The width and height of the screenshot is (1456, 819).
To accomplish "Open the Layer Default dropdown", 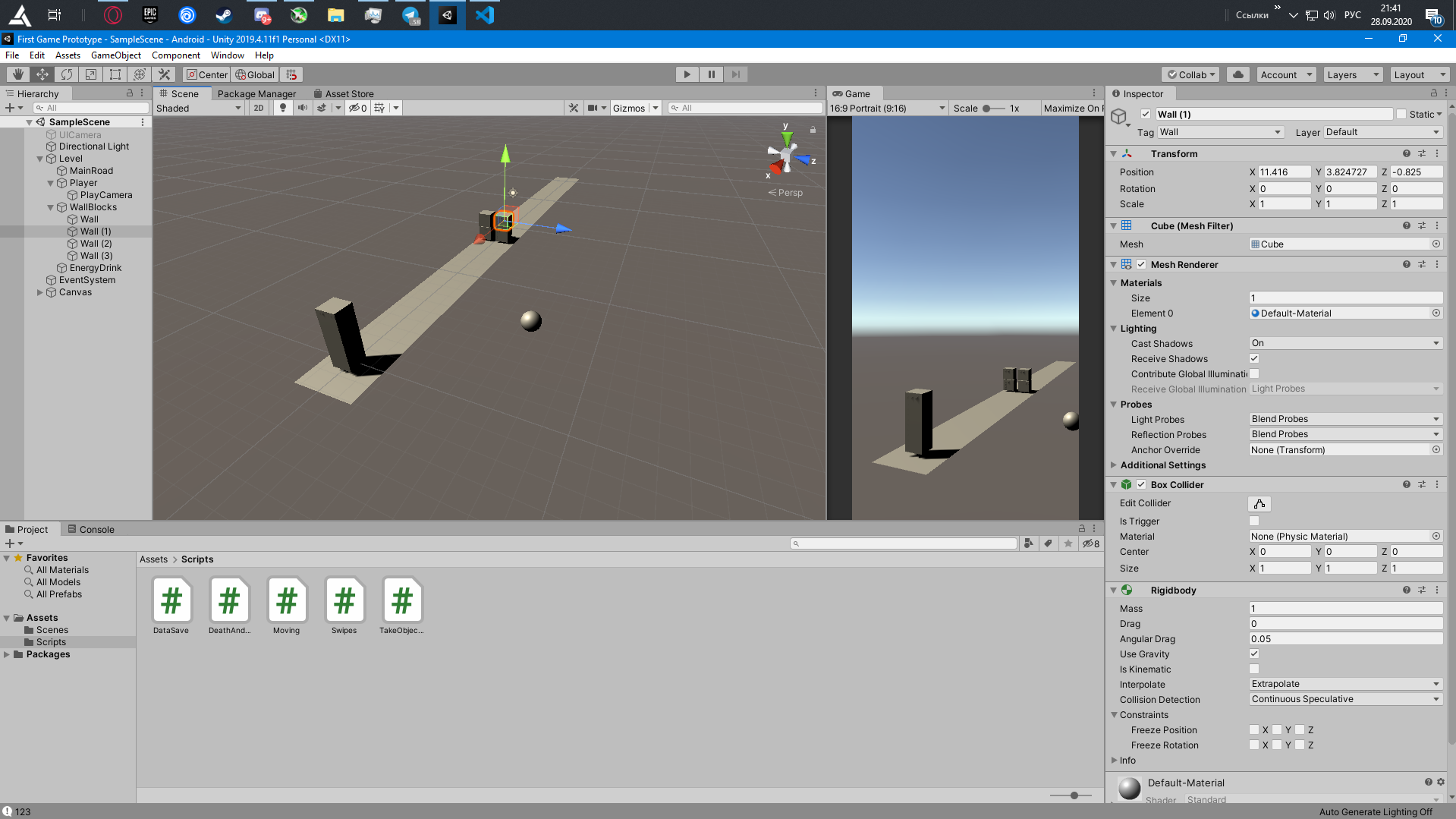I will [1383, 132].
